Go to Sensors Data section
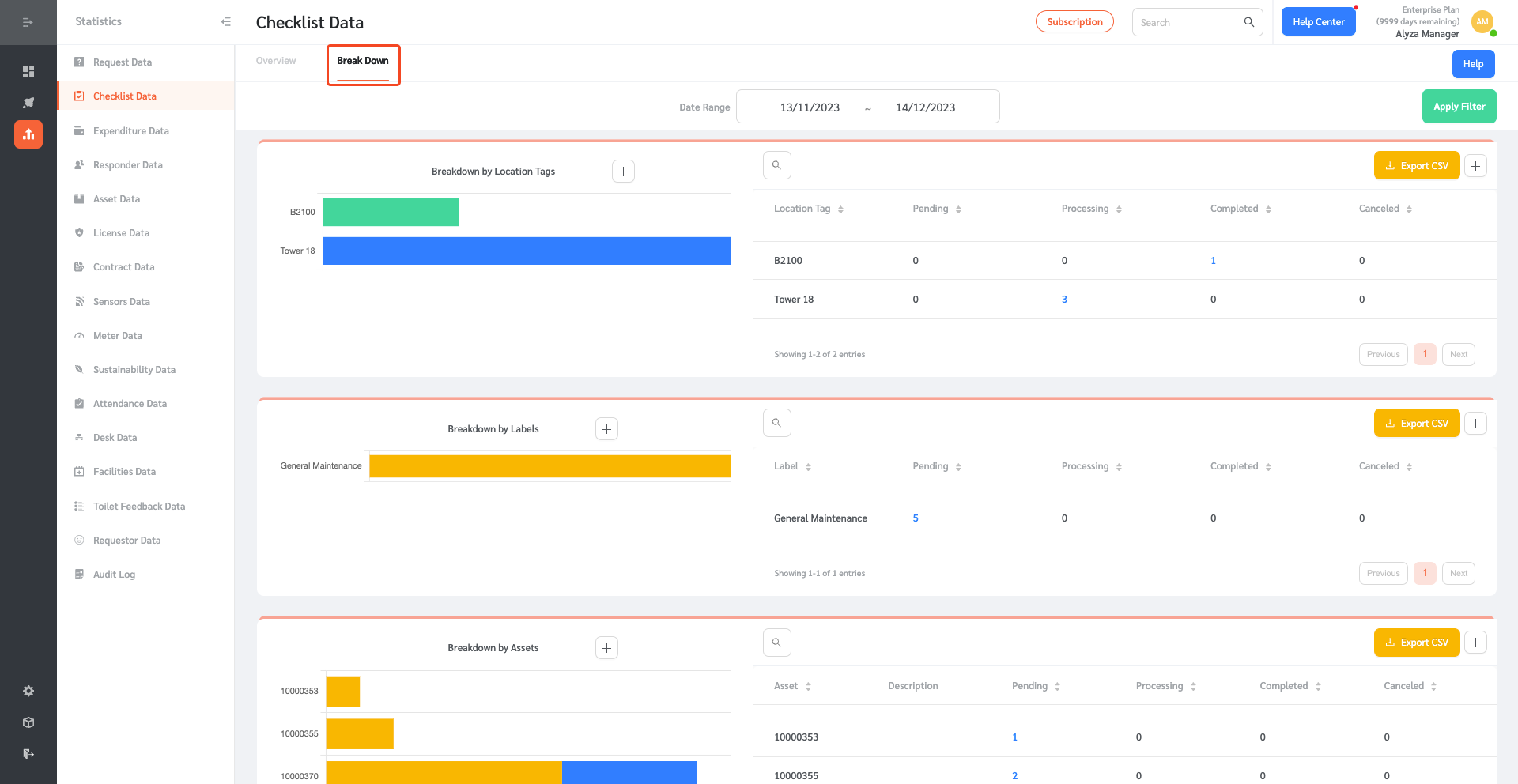Viewport: 1518px width, 784px height. 122,302
